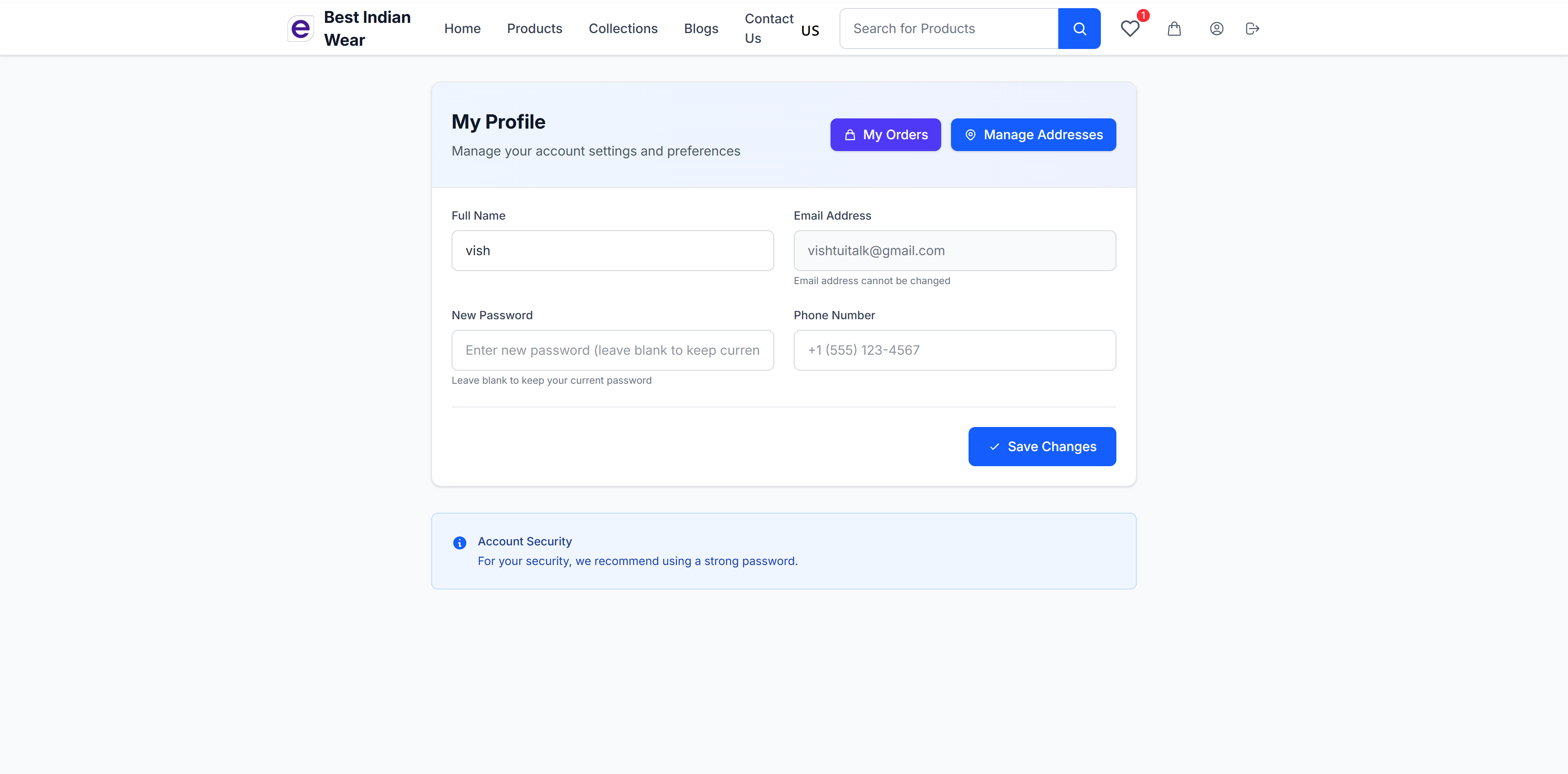Open the wishlist heart icon
Viewport: 1568px width, 774px height.
[x=1130, y=29]
